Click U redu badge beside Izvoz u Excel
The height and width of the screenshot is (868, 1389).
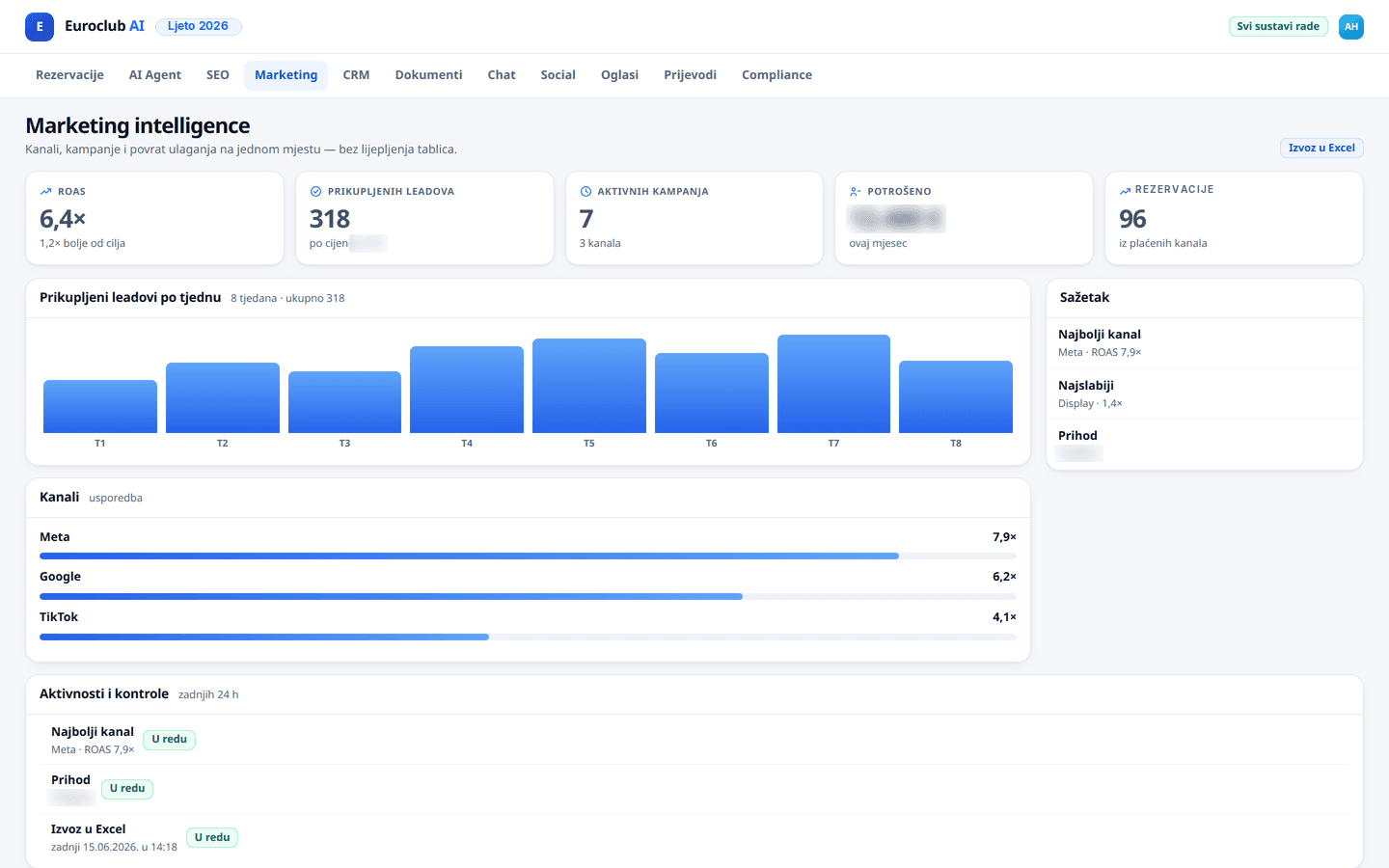(x=212, y=838)
